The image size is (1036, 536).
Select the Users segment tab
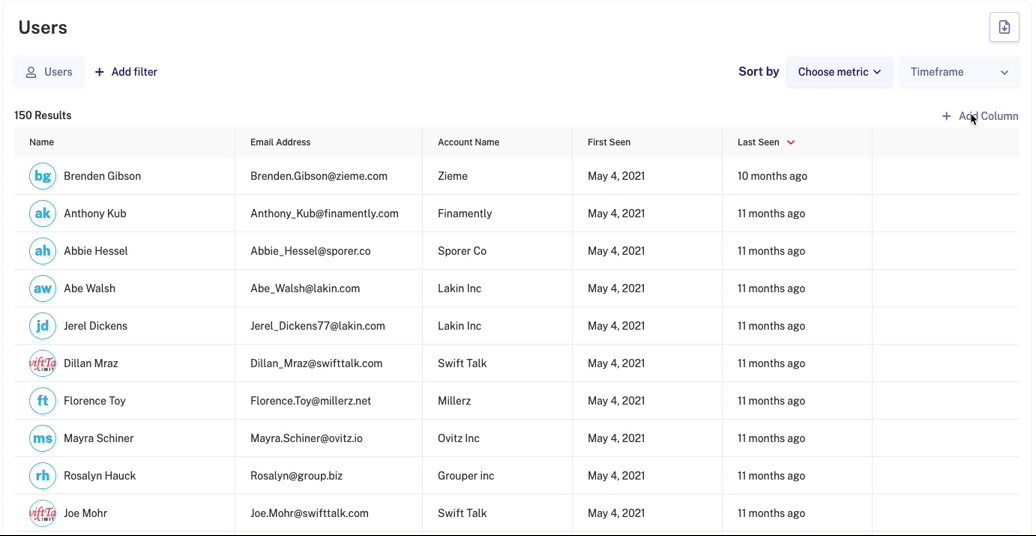[49, 72]
